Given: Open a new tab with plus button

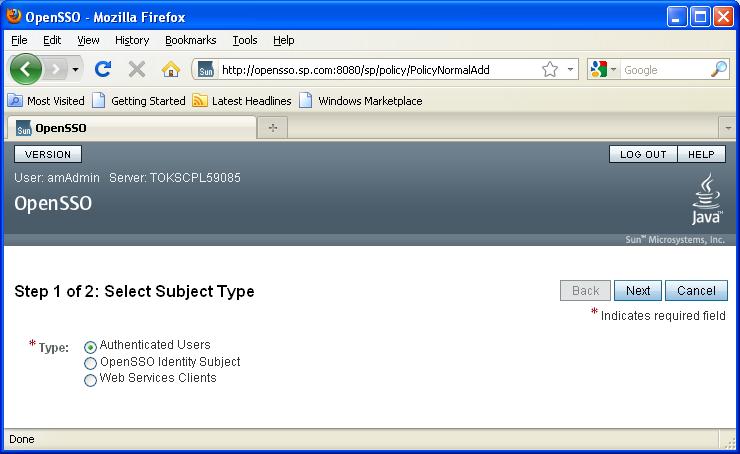Looking at the screenshot, I should pos(273,128).
